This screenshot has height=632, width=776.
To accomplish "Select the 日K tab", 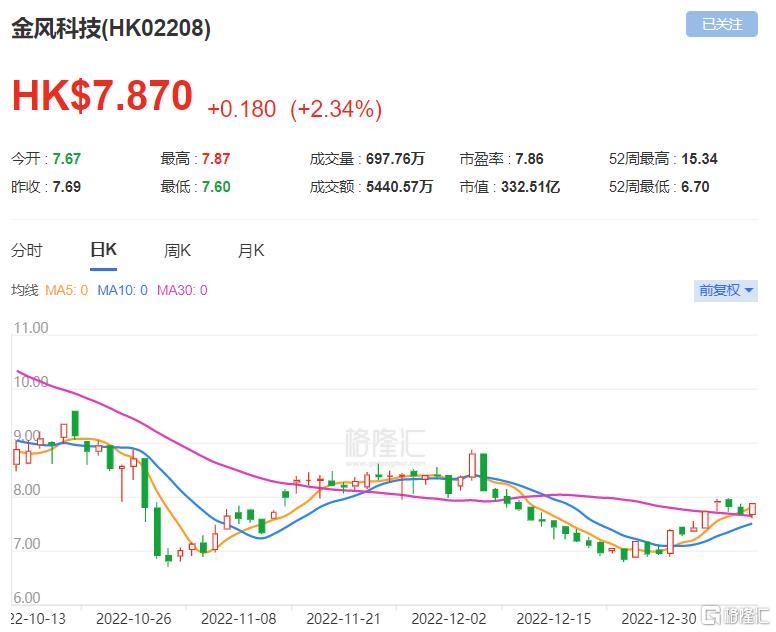I will coord(103,250).
